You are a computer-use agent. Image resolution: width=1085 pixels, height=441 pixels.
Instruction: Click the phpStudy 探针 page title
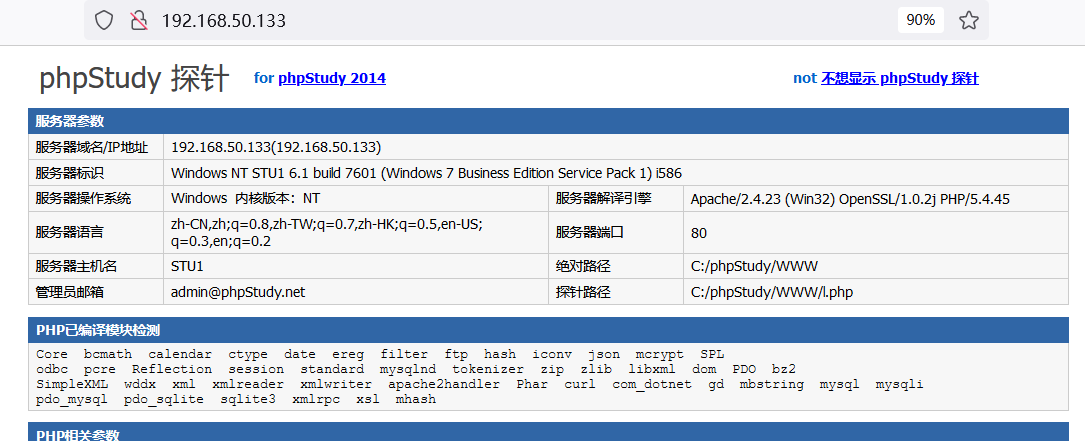point(134,79)
